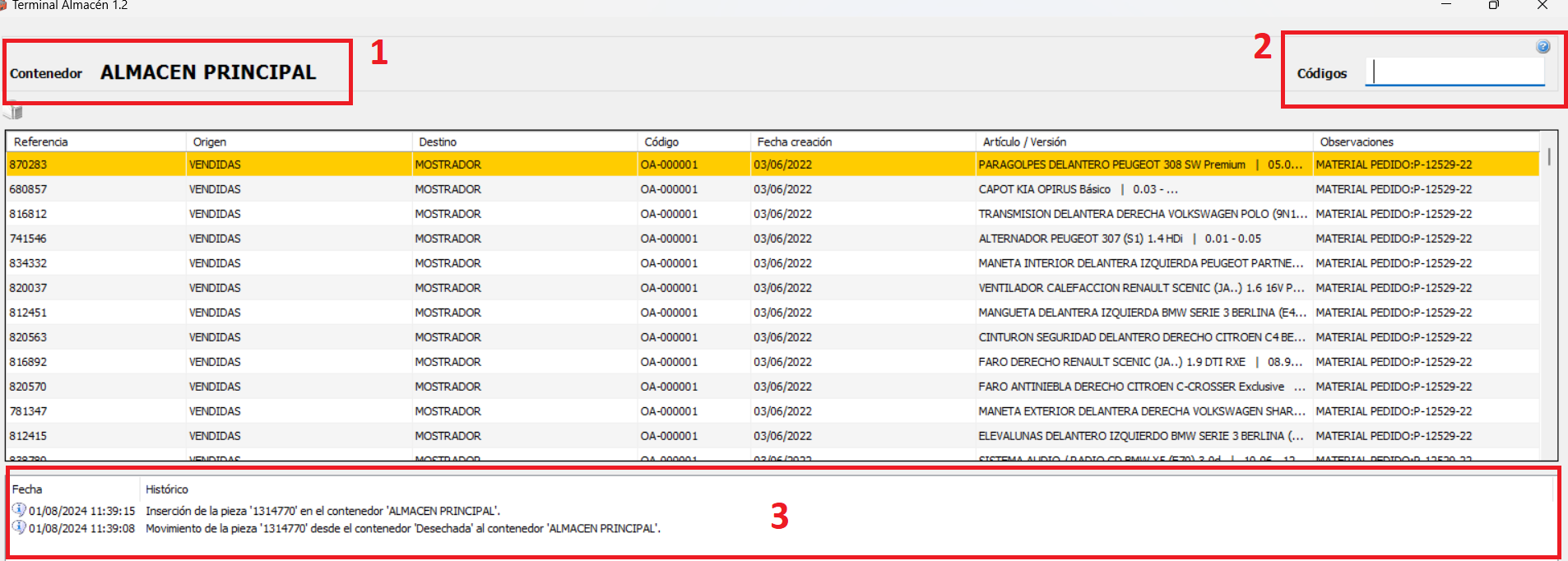1568x561 pixels.
Task: Click the gray box icon under Contenedor
Action: click(x=14, y=112)
